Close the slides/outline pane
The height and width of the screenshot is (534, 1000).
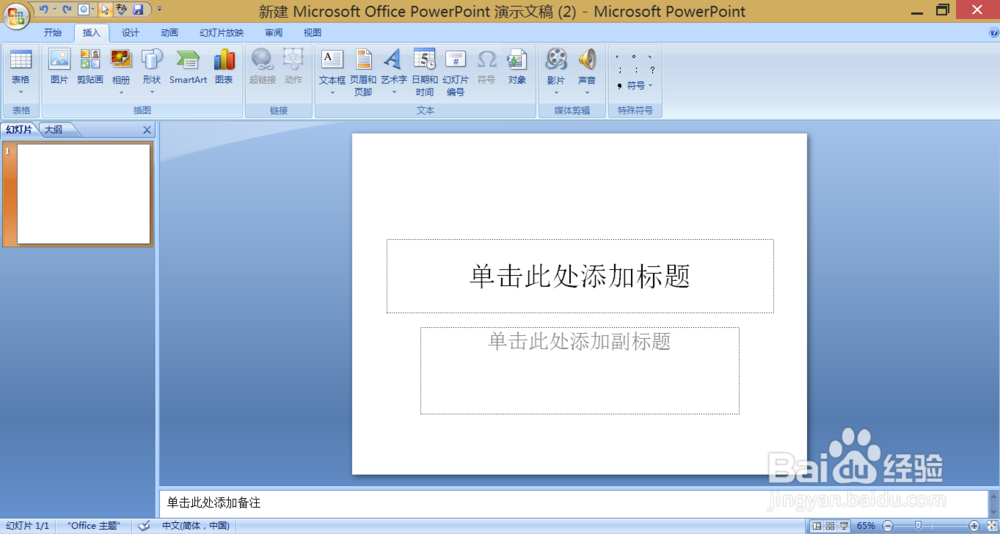click(x=147, y=130)
